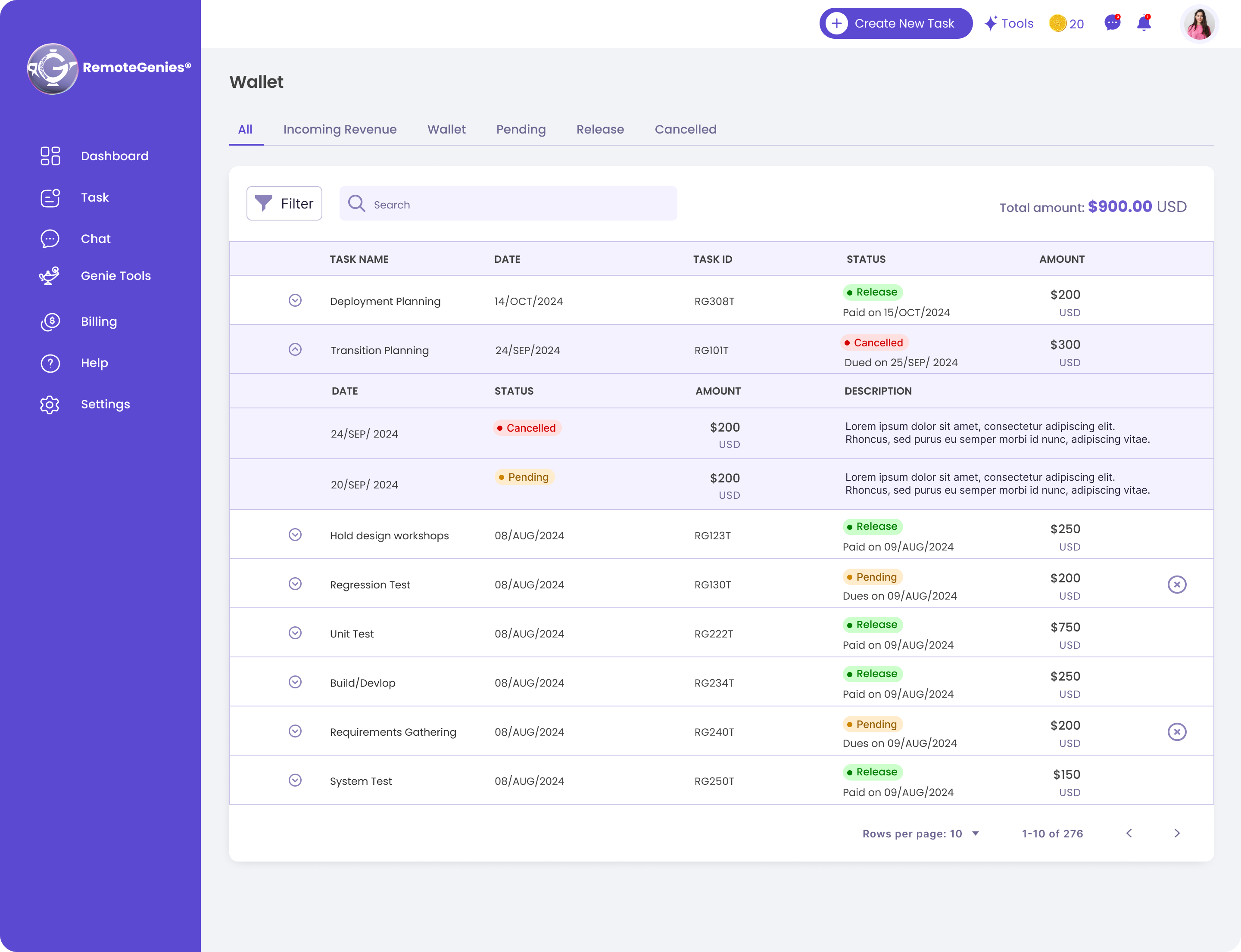Click the cancel icon on Requirements Gathering row

click(x=1177, y=731)
